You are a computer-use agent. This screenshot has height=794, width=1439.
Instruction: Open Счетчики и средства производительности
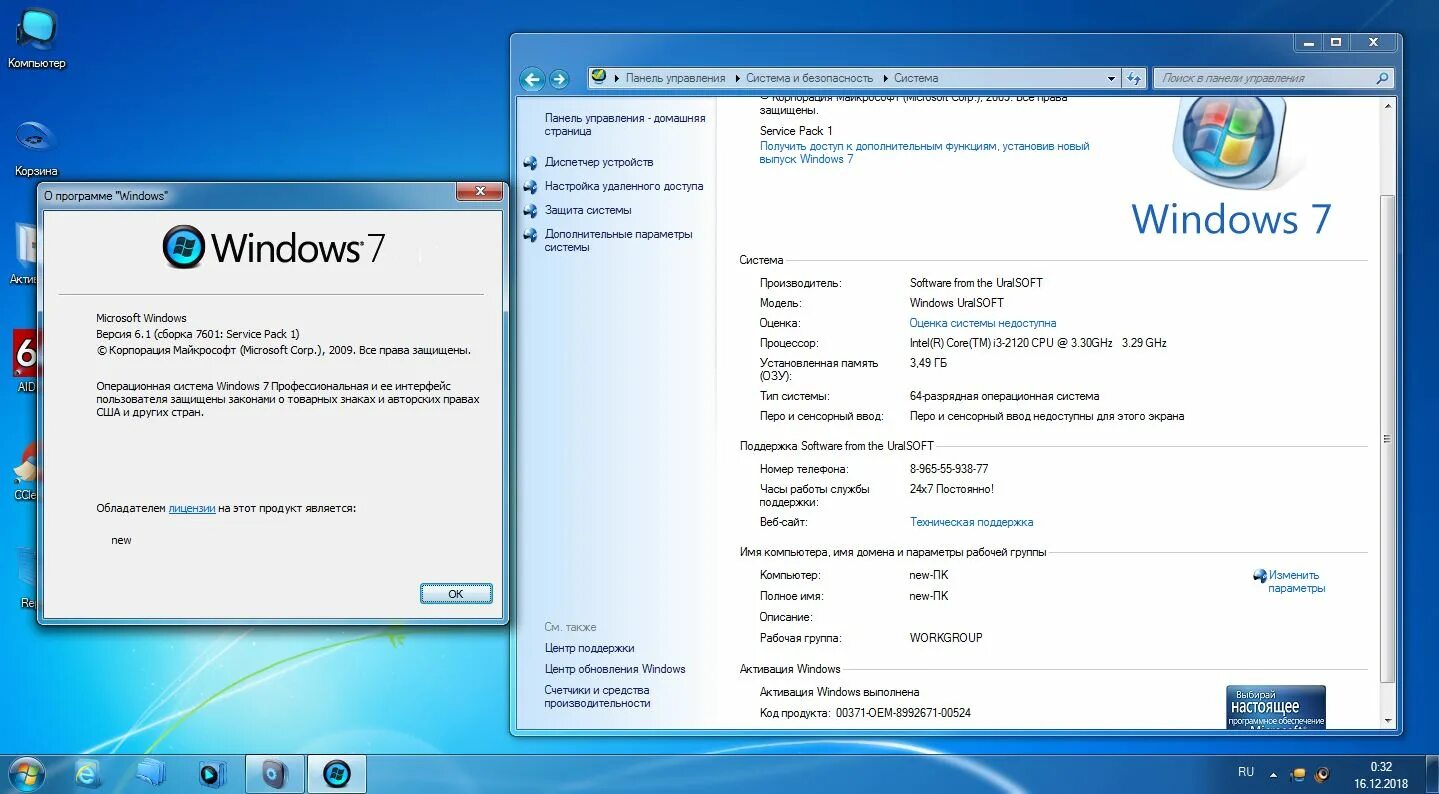click(598, 697)
